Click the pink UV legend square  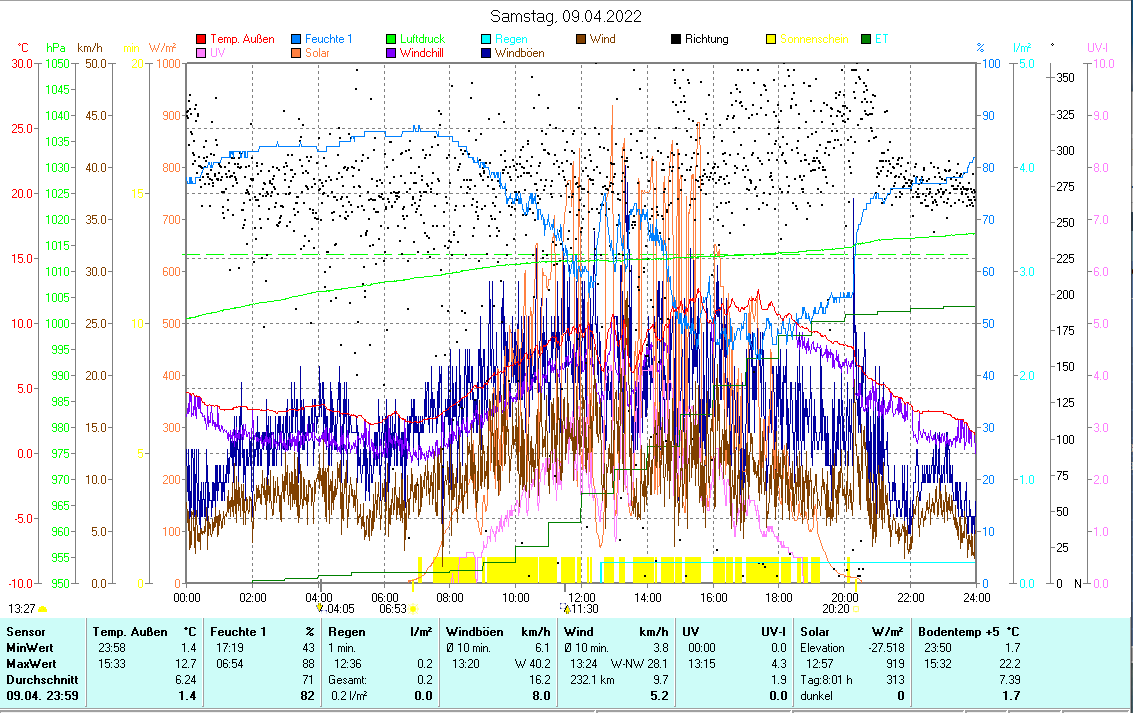pyautogui.click(x=201, y=53)
